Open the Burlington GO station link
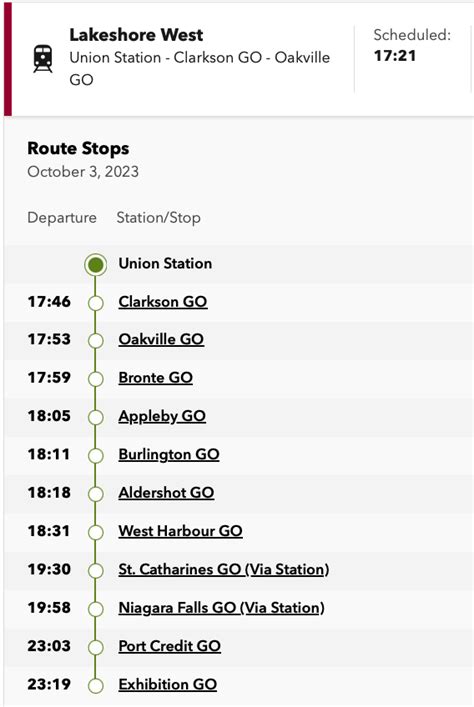Screen dimensions: 474x707 (169, 454)
